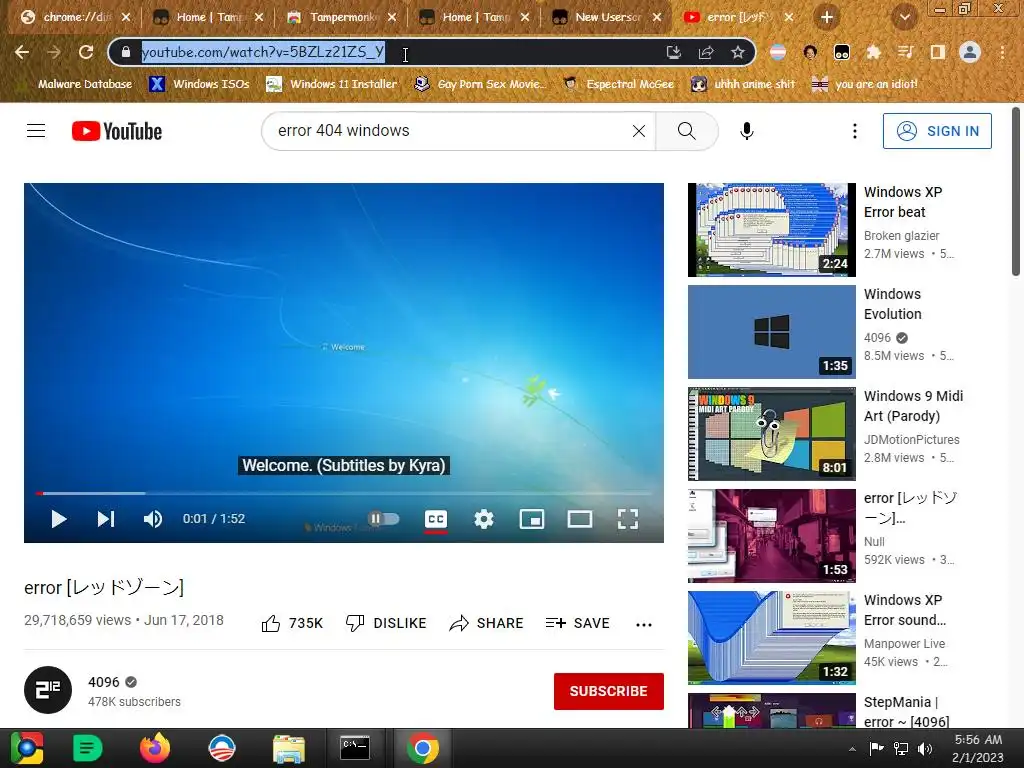Screen dimensions: 1024x768
Task: Go back in browser
Action: tap(22, 52)
